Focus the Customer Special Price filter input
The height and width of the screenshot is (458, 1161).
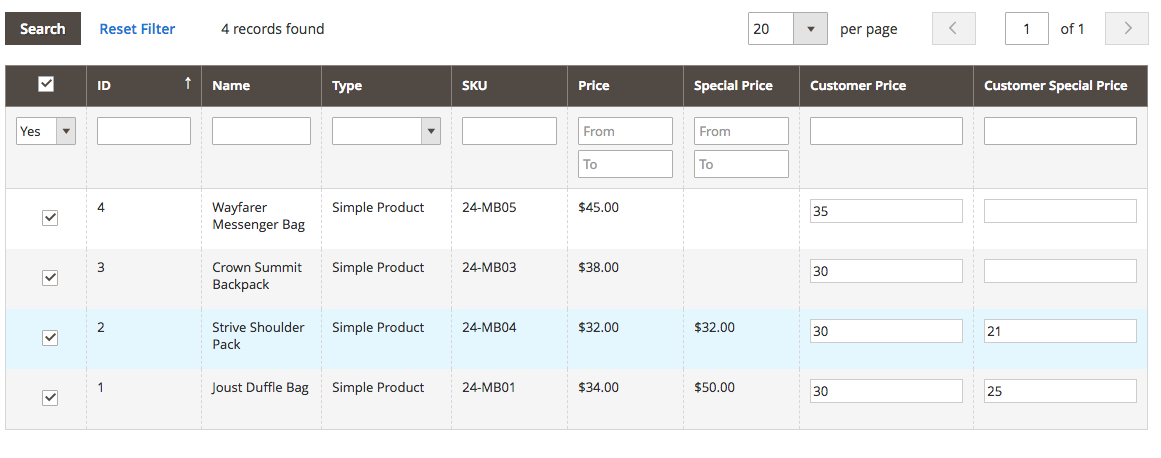point(1060,131)
